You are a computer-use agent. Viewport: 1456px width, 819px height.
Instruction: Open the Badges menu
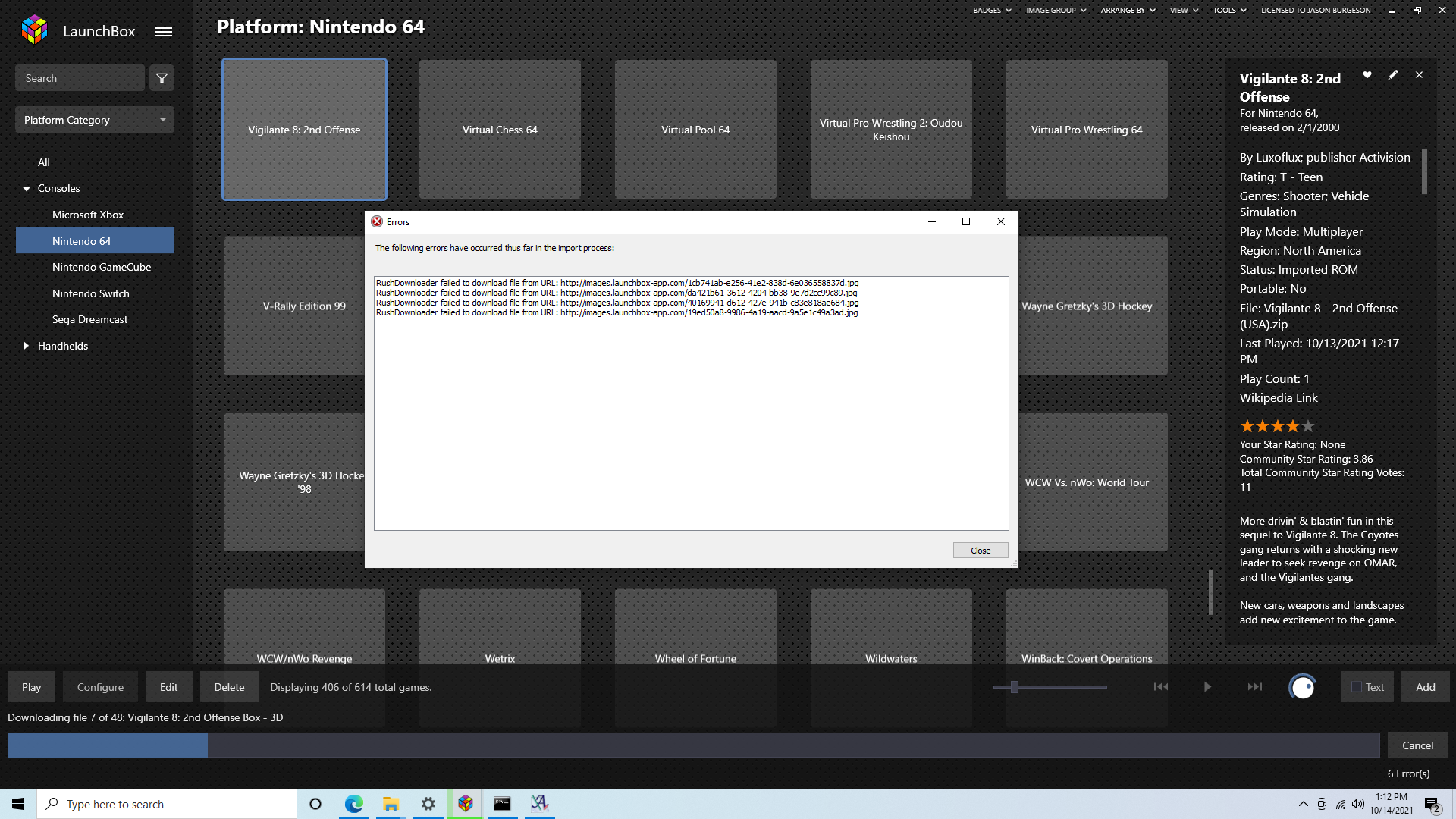click(x=992, y=10)
